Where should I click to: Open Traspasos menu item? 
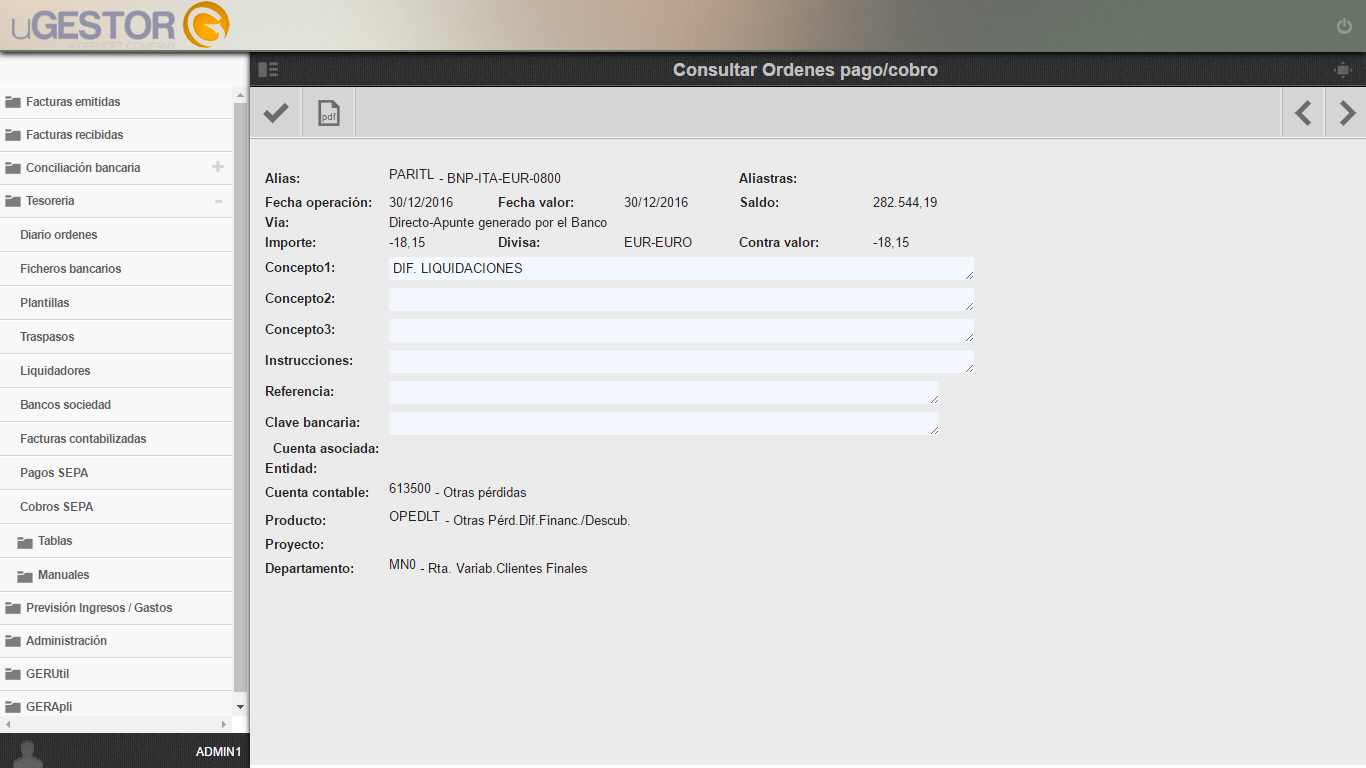(x=117, y=337)
